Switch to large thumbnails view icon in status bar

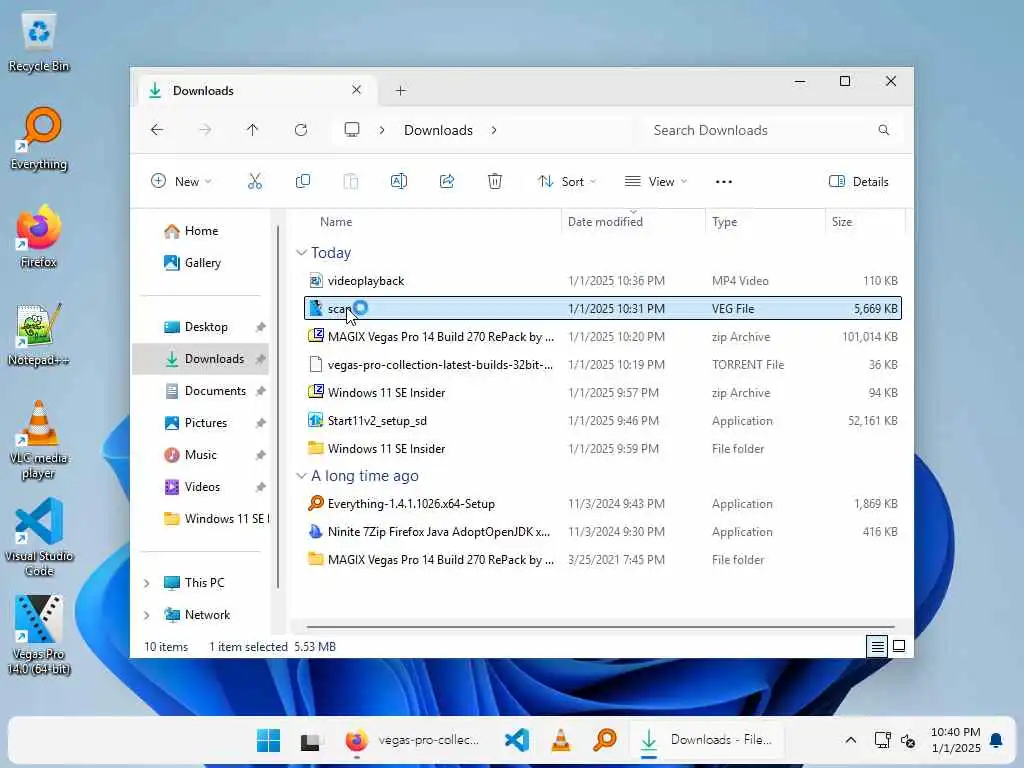(x=899, y=647)
